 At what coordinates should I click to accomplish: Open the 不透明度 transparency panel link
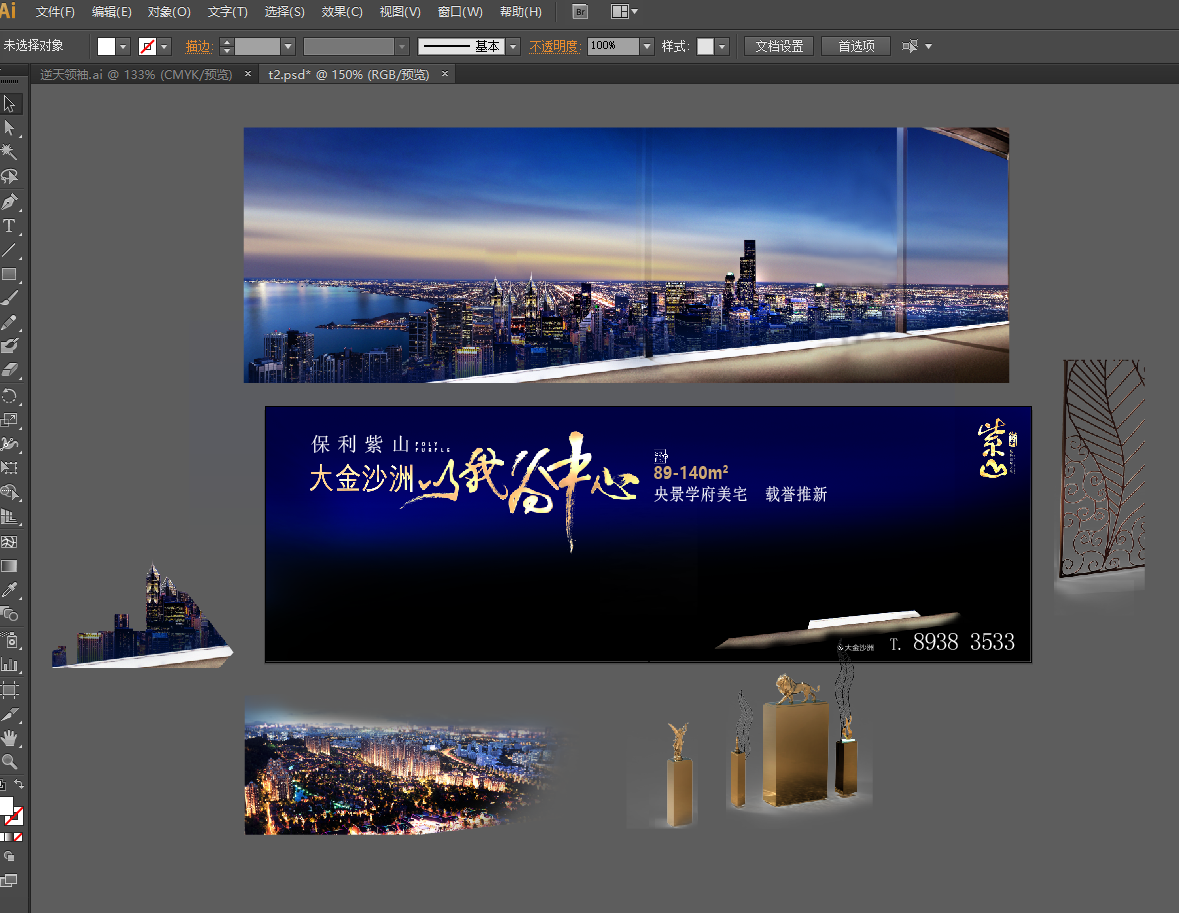tap(554, 47)
